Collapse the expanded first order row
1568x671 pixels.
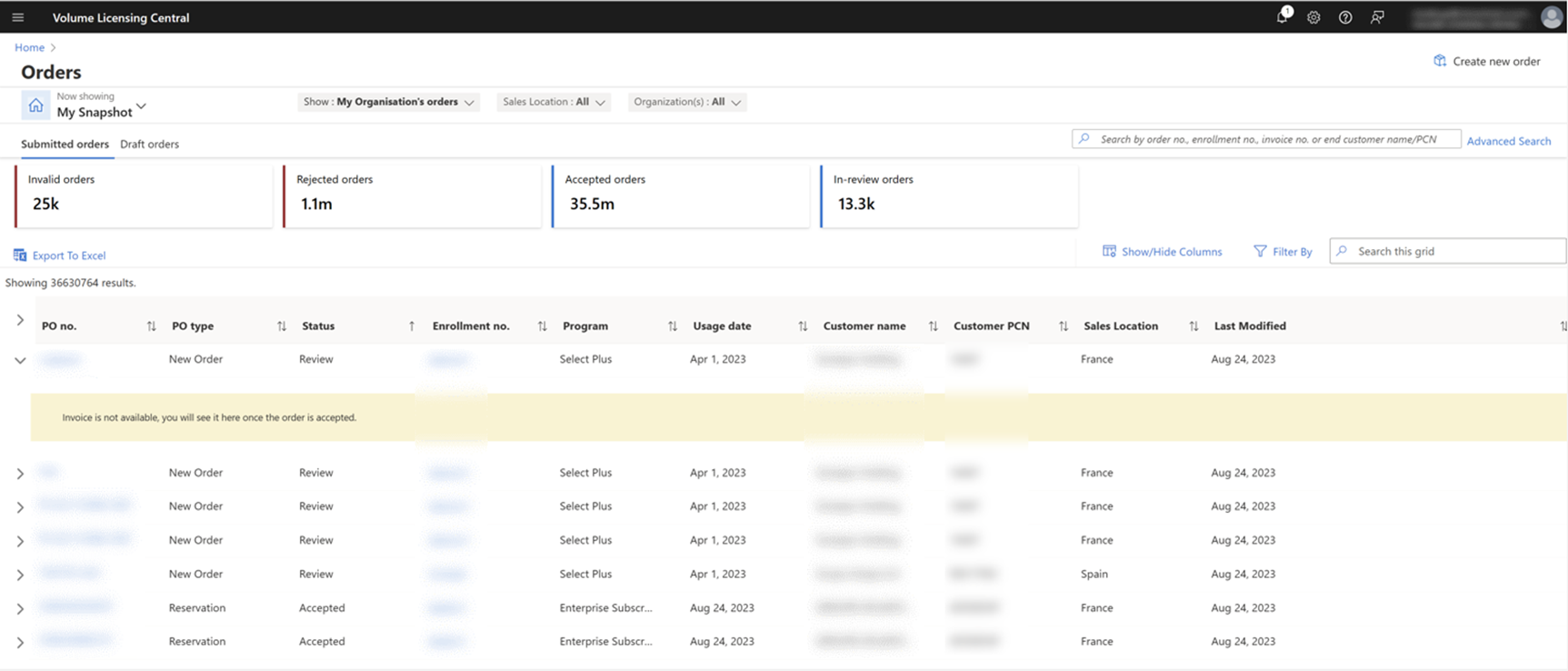coord(20,360)
